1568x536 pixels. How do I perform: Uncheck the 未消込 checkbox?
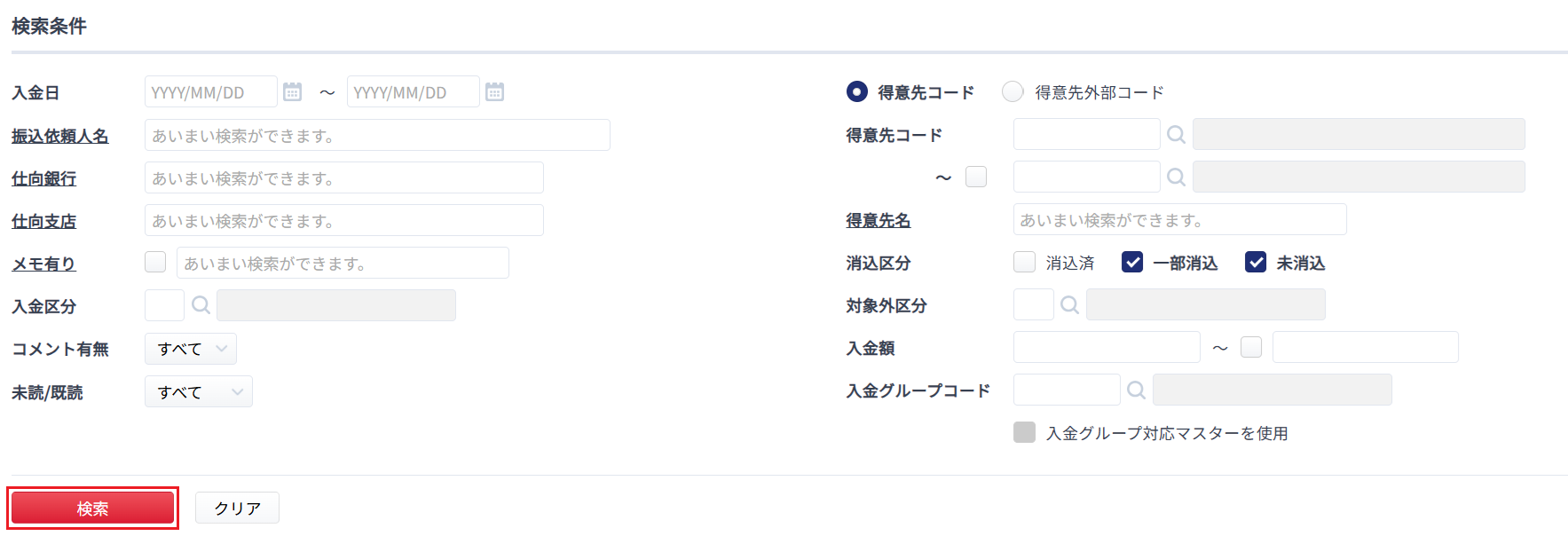1256,262
